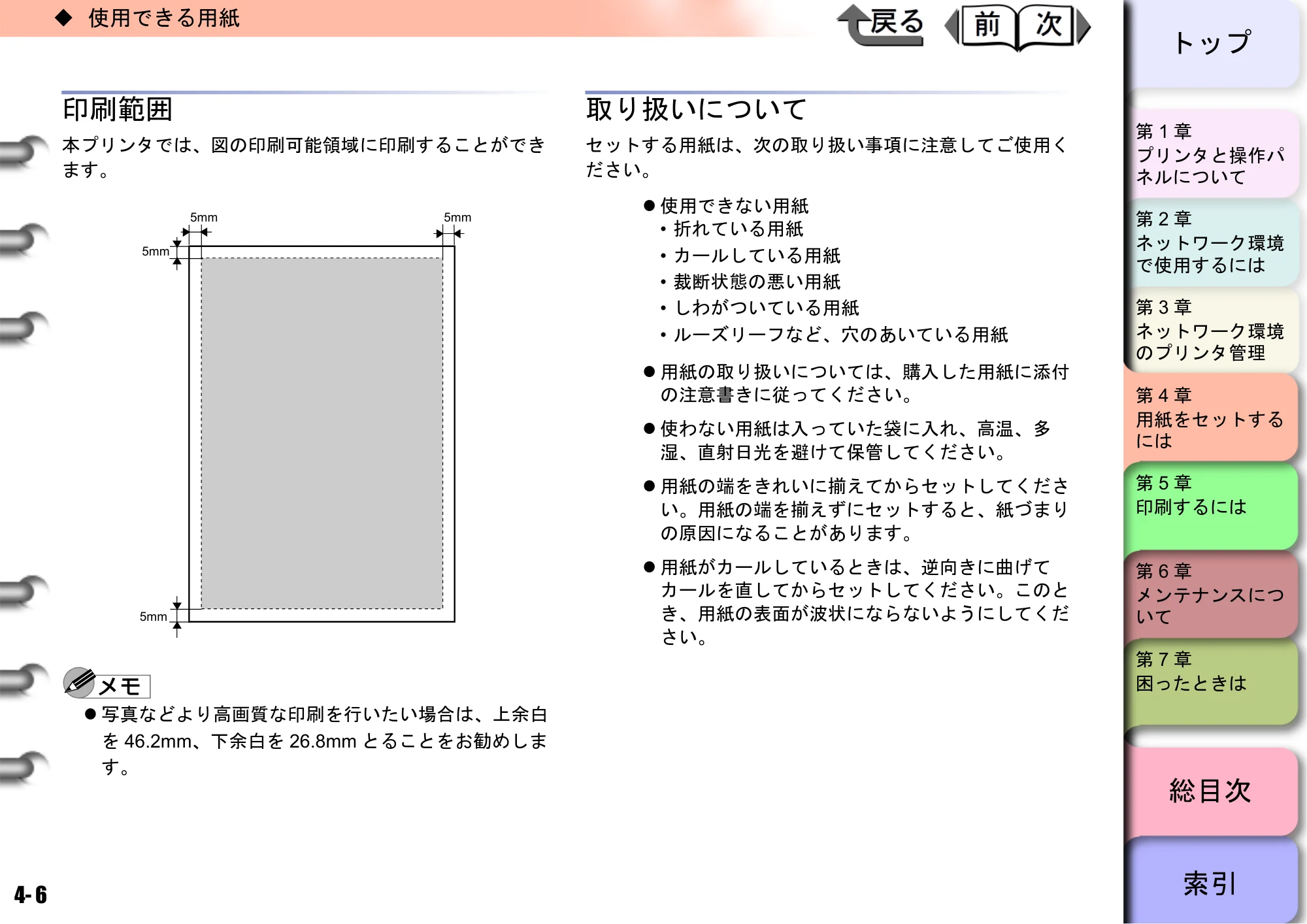The height and width of the screenshot is (924, 1307).
Task: Open the 総目次 table of contents tab
Action: coord(1212,791)
